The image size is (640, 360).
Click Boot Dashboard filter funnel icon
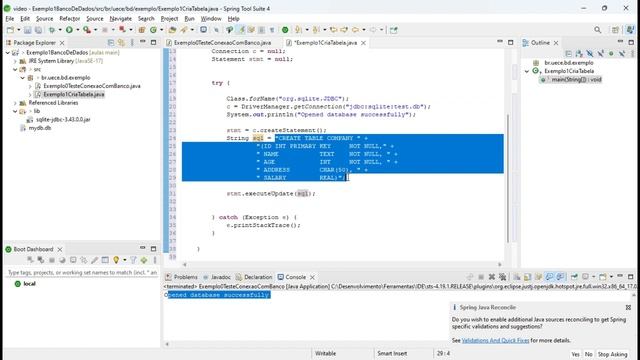(133, 260)
